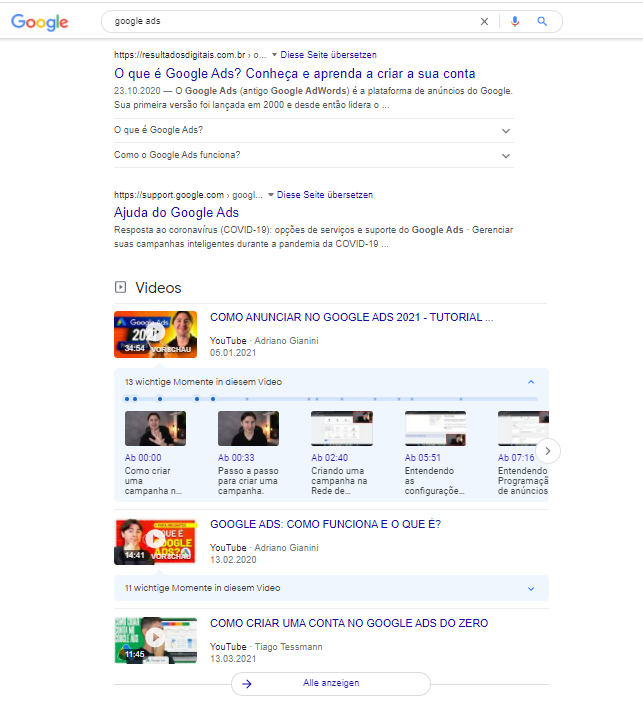Click the arrow icon in Alle anzeigen
The height and width of the screenshot is (712, 643).
click(247, 684)
